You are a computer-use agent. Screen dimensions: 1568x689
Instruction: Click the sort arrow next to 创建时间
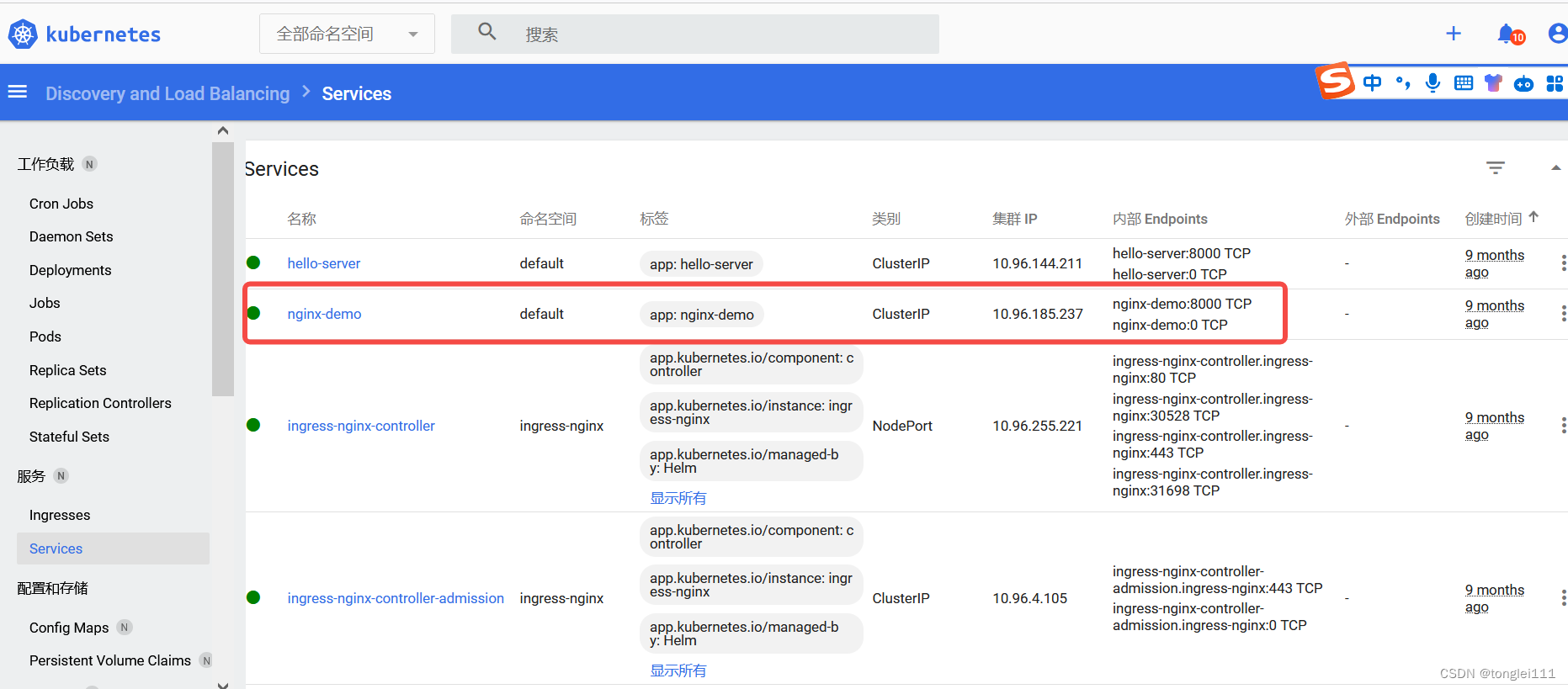(x=1533, y=217)
